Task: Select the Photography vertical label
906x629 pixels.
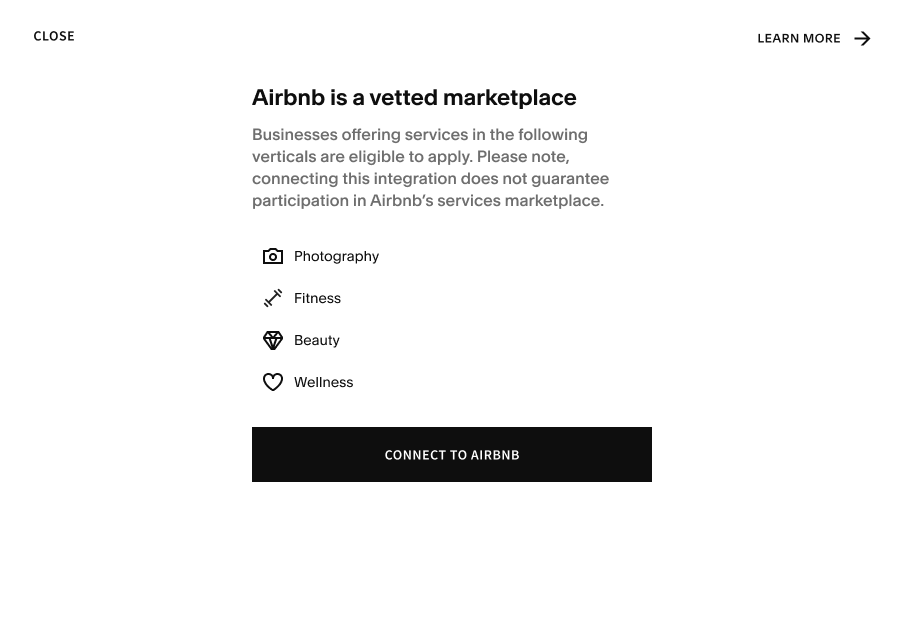Action: pyautogui.click(x=336, y=257)
